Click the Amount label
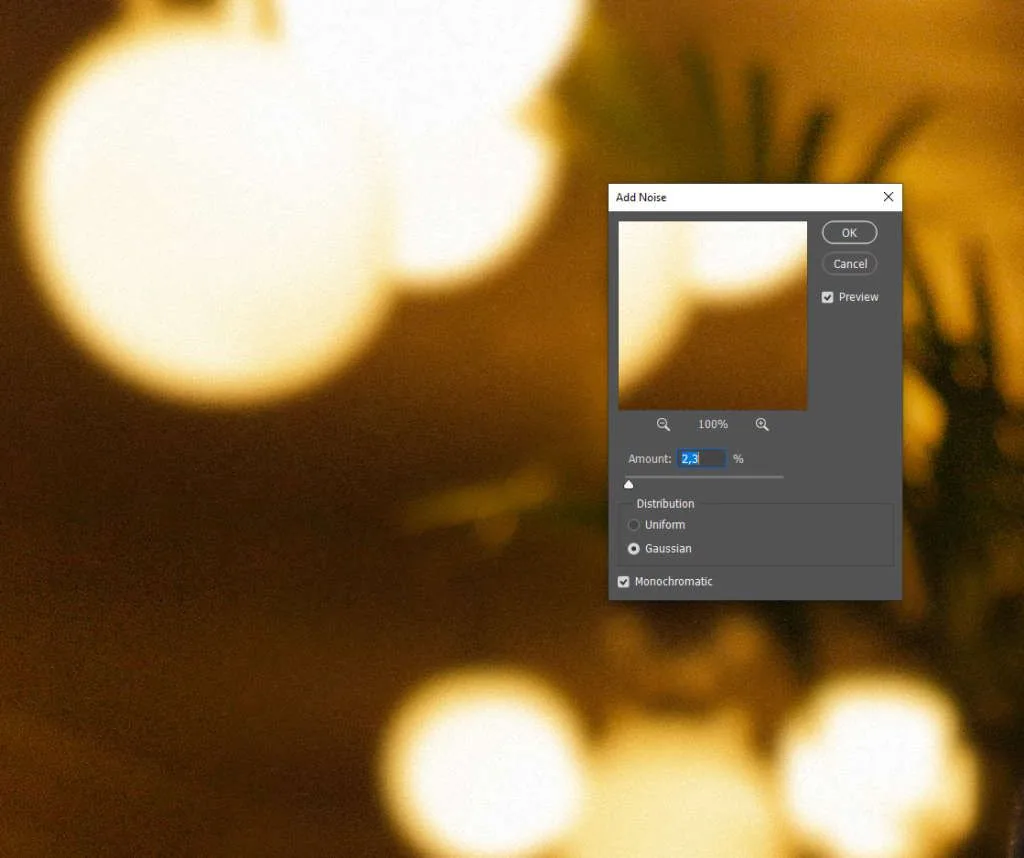This screenshot has width=1024, height=858. [649, 459]
